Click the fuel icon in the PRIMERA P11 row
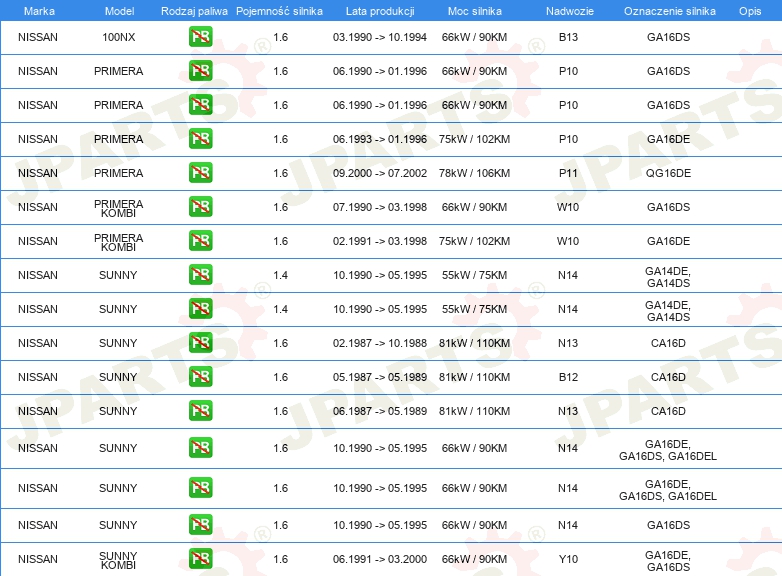The height and width of the screenshot is (576, 782). (200, 173)
